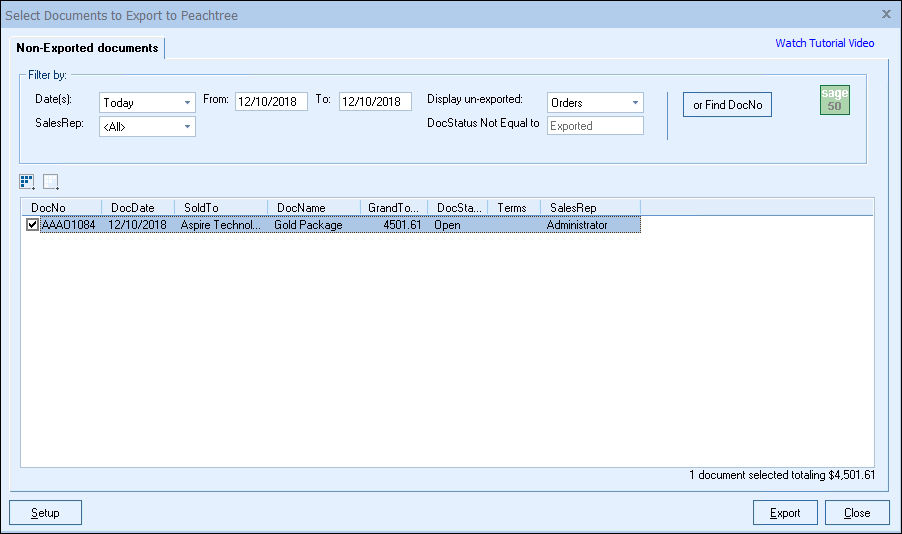Viewport: 902px width, 534px height.
Task: Click the Close button at bottom right
Action: [x=856, y=513]
